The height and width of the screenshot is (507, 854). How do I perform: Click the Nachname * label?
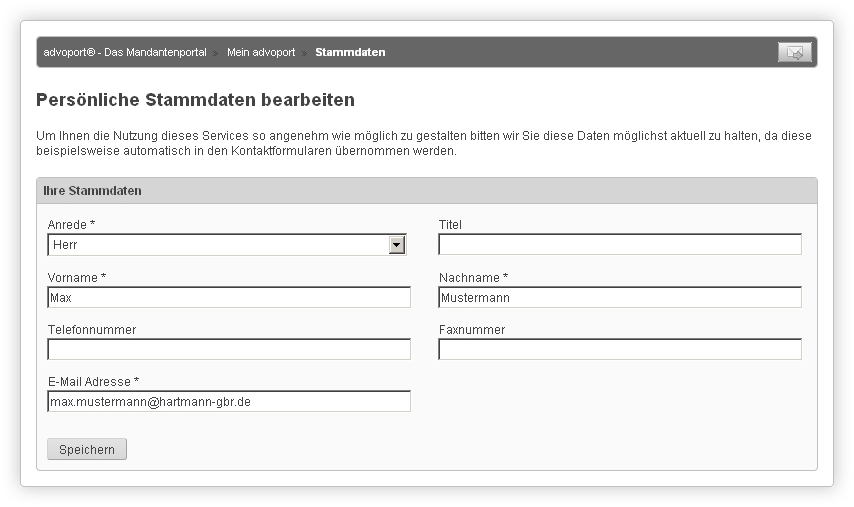473,278
